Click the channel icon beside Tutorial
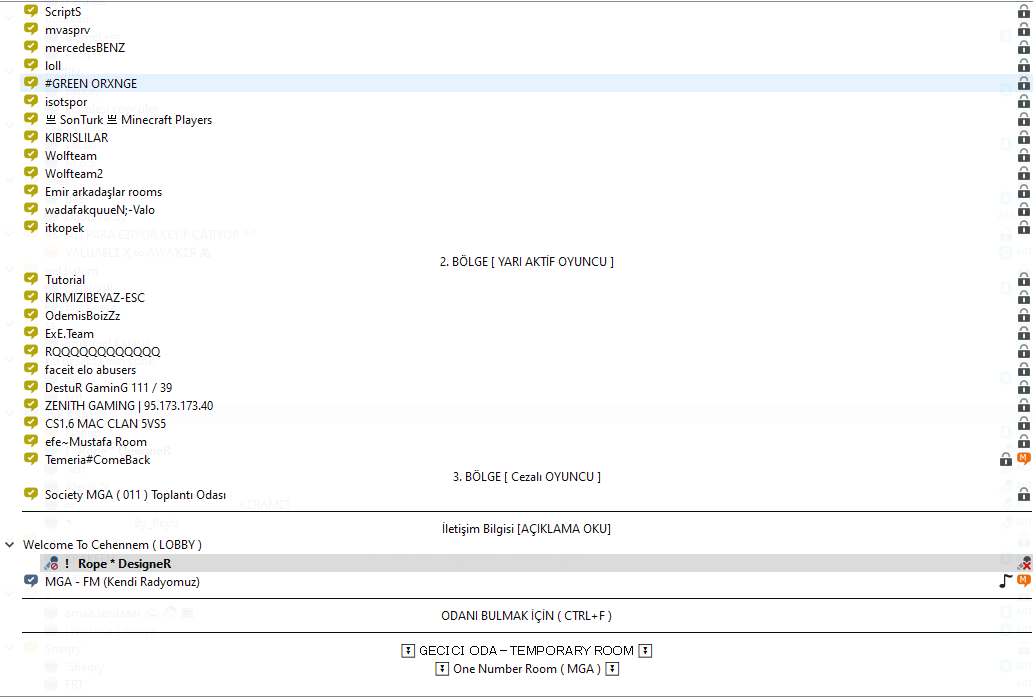This screenshot has width=1033, height=699. [x=31, y=279]
